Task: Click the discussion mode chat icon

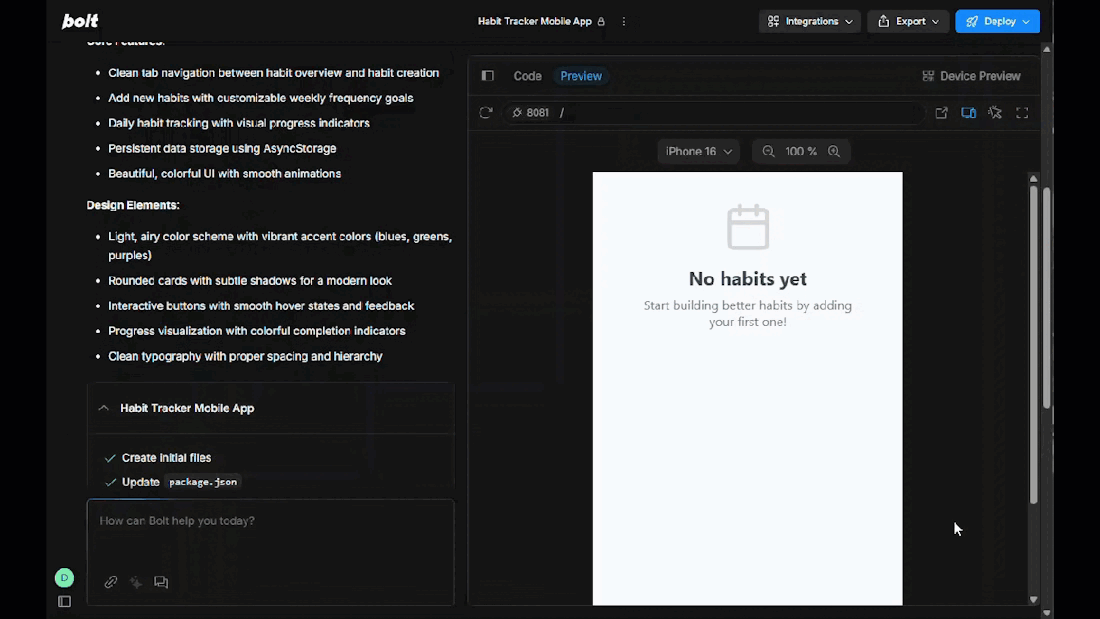Action: coord(161,582)
